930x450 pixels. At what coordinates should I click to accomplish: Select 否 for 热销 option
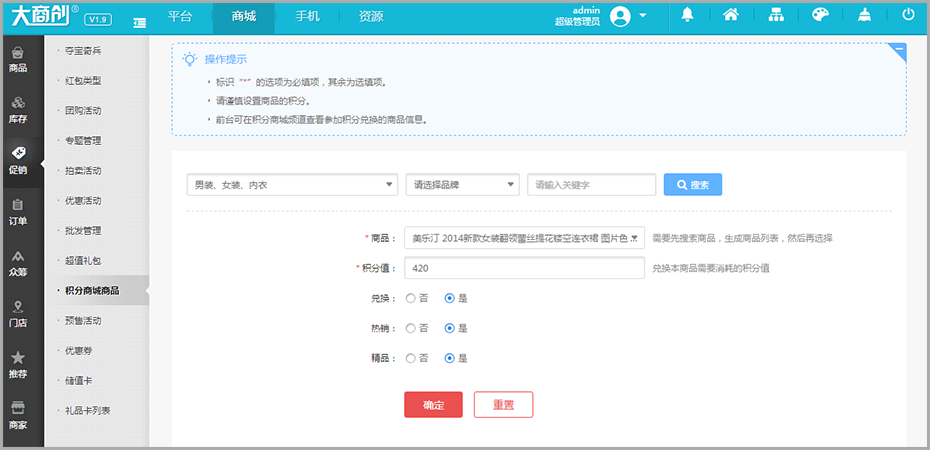(410, 328)
